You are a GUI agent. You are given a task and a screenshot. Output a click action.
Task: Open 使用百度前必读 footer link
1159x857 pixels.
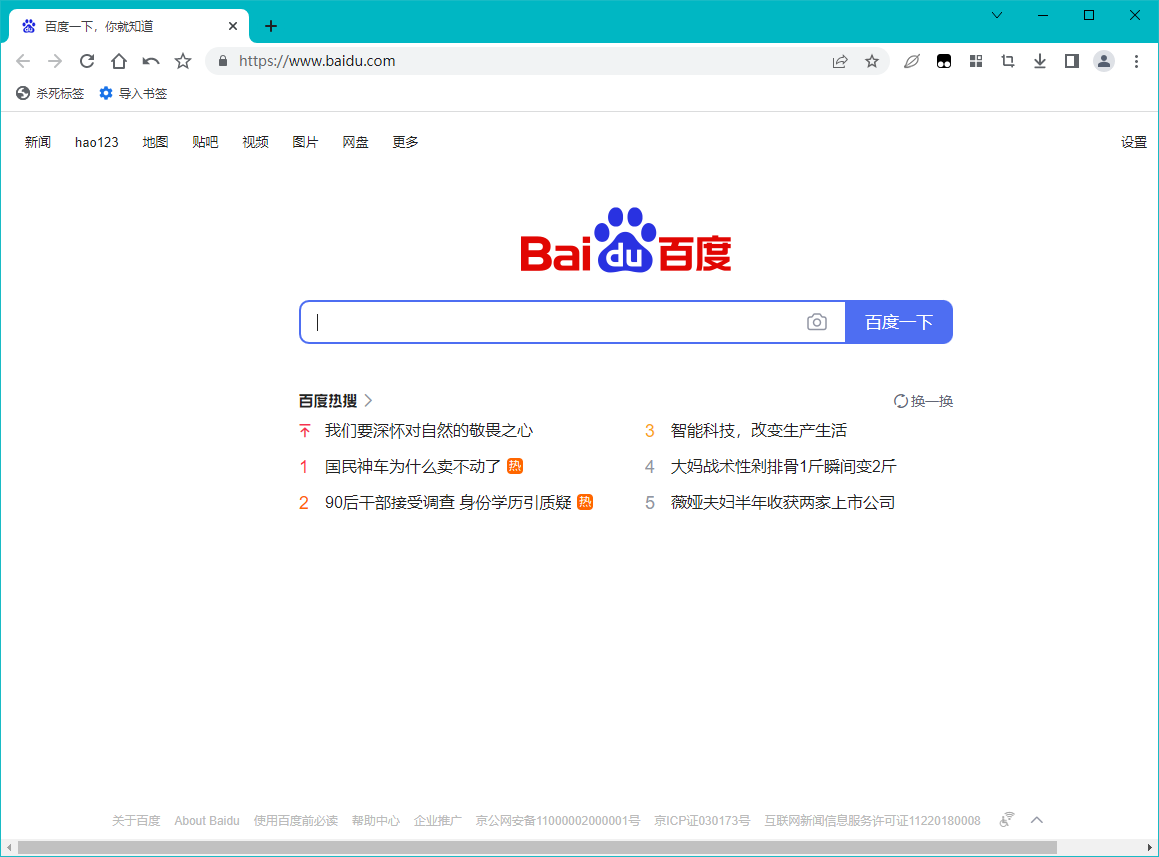coord(296,821)
